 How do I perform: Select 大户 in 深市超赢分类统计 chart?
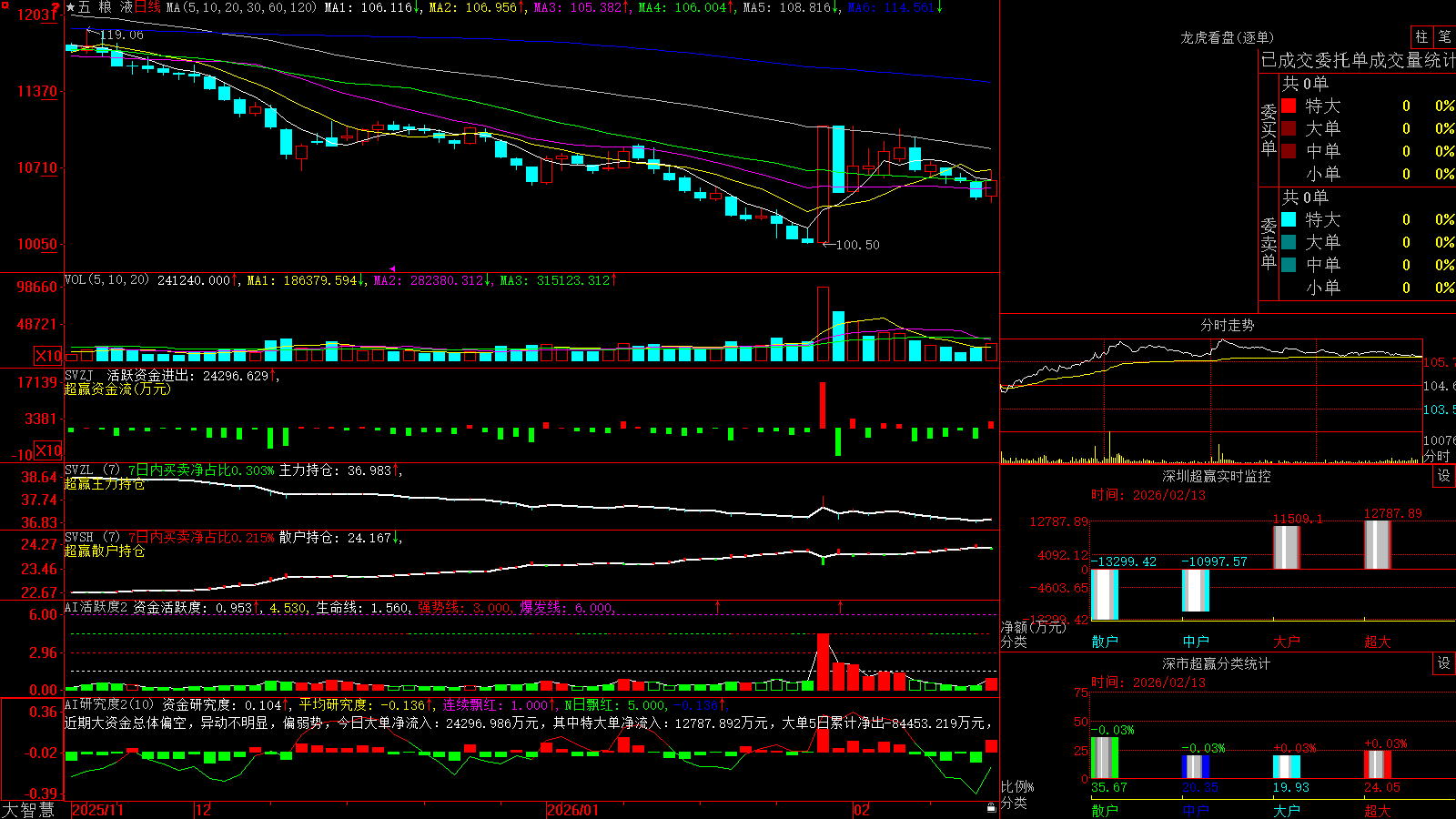coord(1287,810)
